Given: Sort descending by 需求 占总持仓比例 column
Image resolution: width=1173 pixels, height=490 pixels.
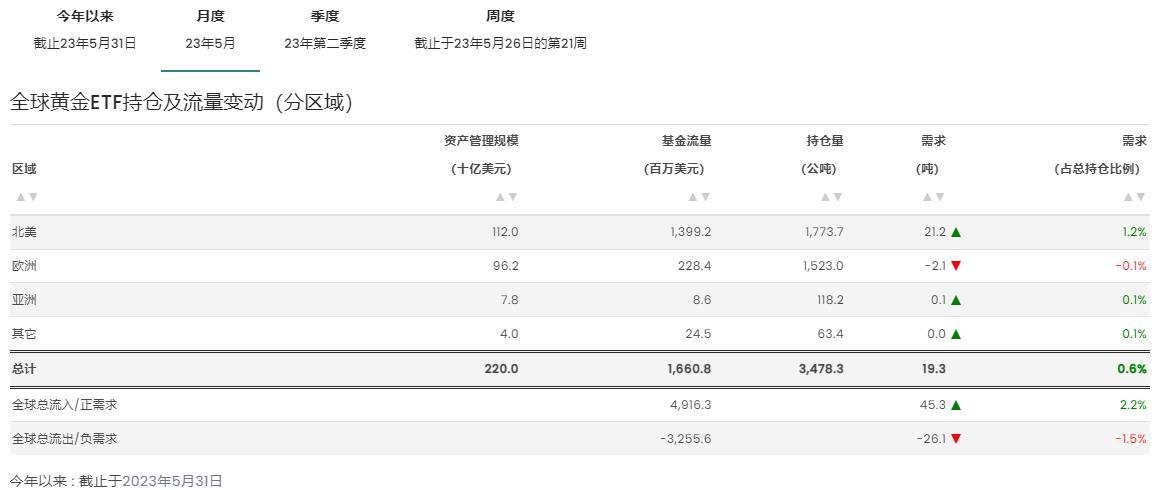Looking at the screenshot, I should 1141,197.
